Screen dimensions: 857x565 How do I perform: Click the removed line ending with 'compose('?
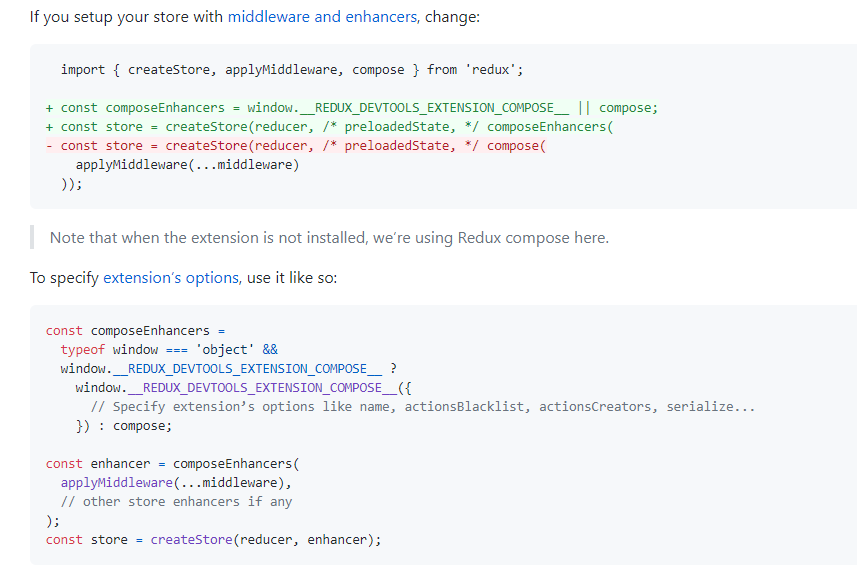click(x=296, y=146)
